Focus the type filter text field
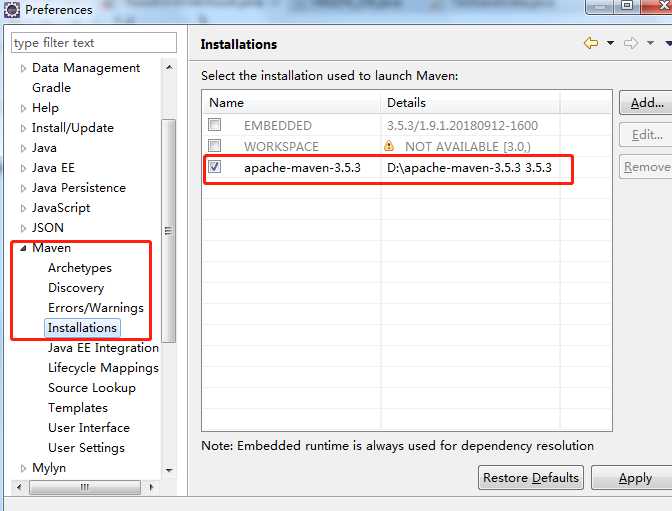The height and width of the screenshot is (511, 672). tap(94, 43)
